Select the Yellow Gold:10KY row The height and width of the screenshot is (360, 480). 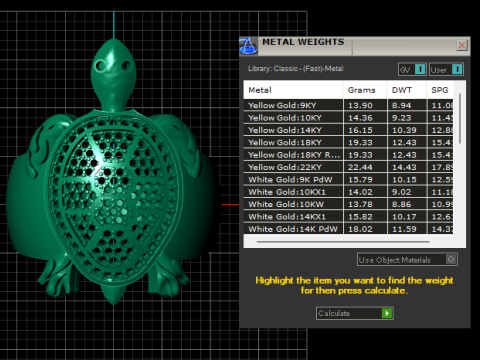[348, 118]
